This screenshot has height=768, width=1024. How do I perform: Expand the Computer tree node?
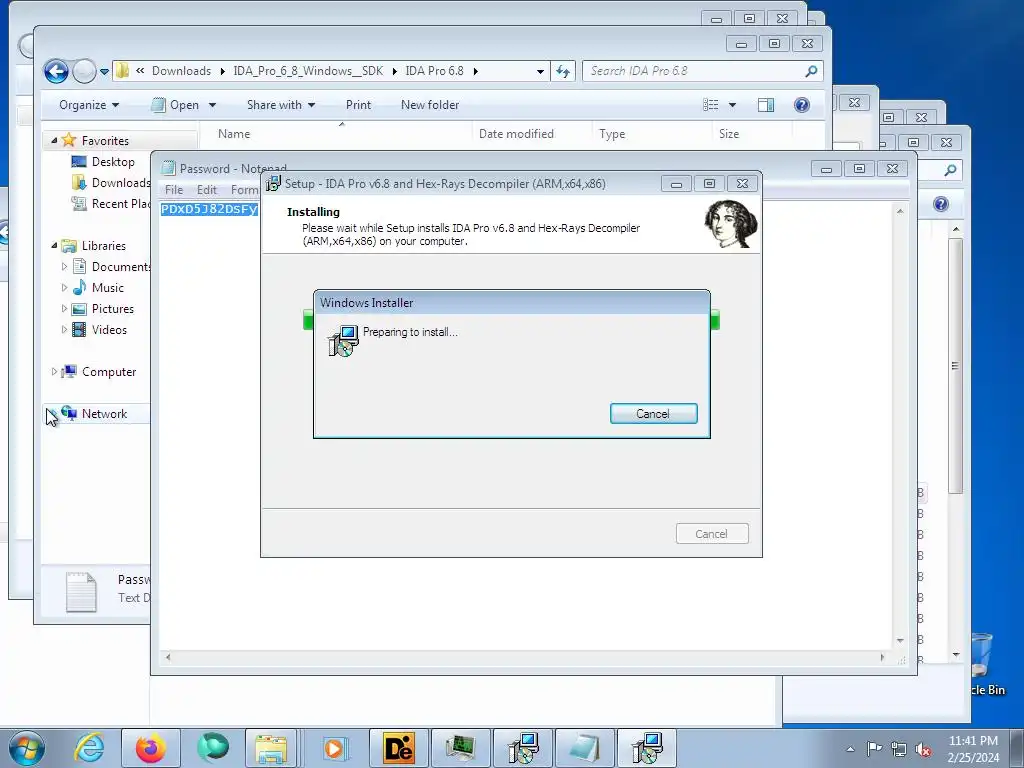coord(54,372)
